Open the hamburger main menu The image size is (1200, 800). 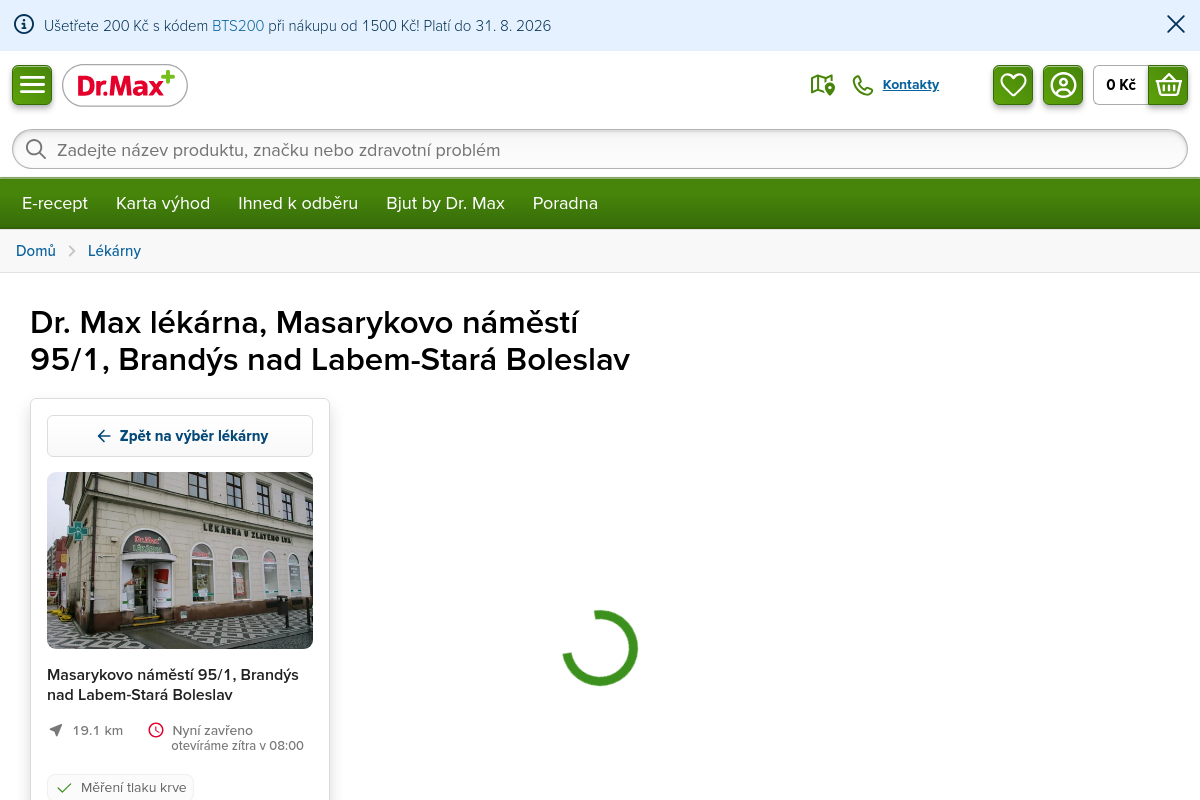(x=32, y=85)
